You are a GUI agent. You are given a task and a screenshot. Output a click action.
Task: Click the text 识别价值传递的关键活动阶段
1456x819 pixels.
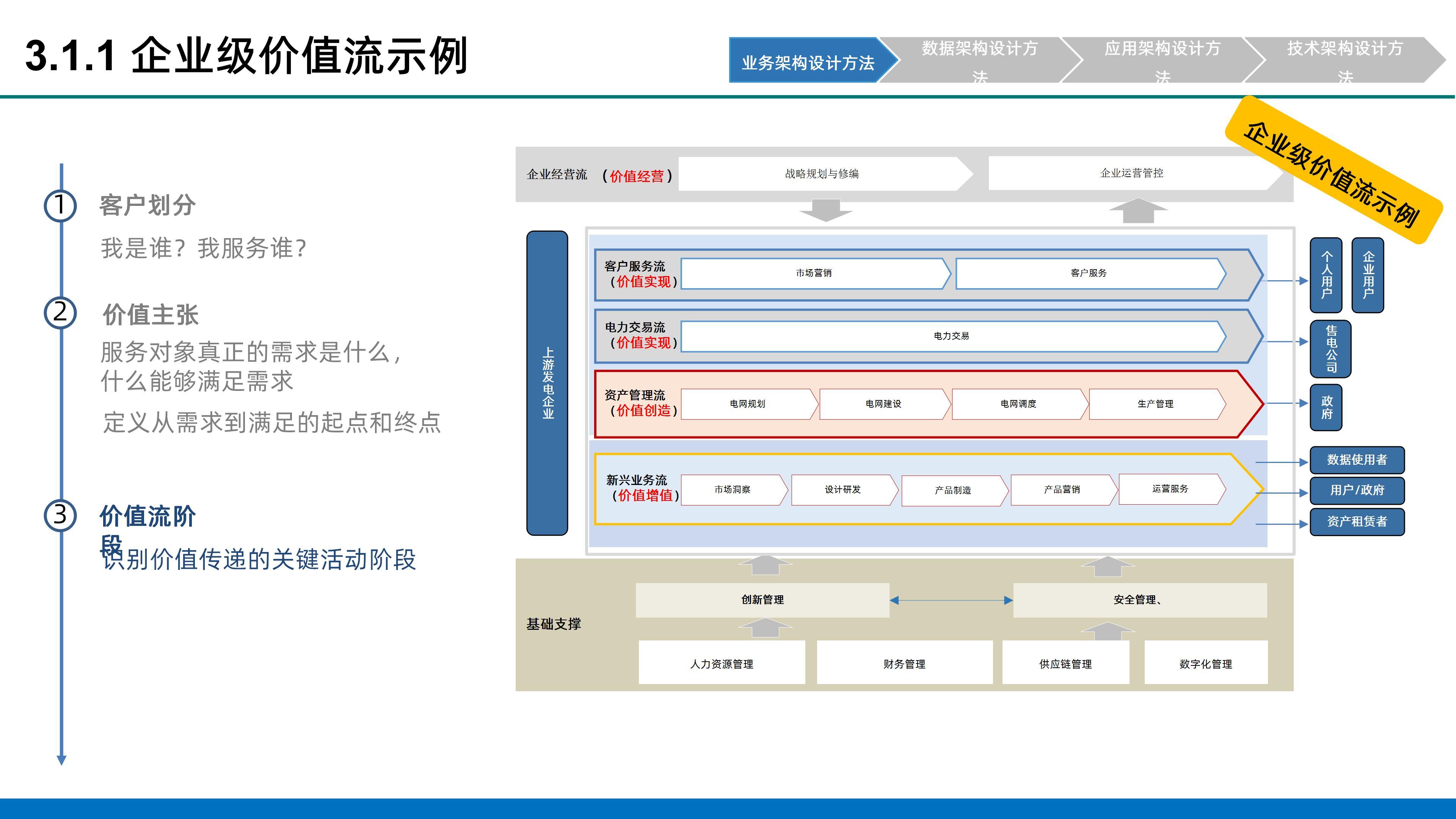(x=259, y=560)
